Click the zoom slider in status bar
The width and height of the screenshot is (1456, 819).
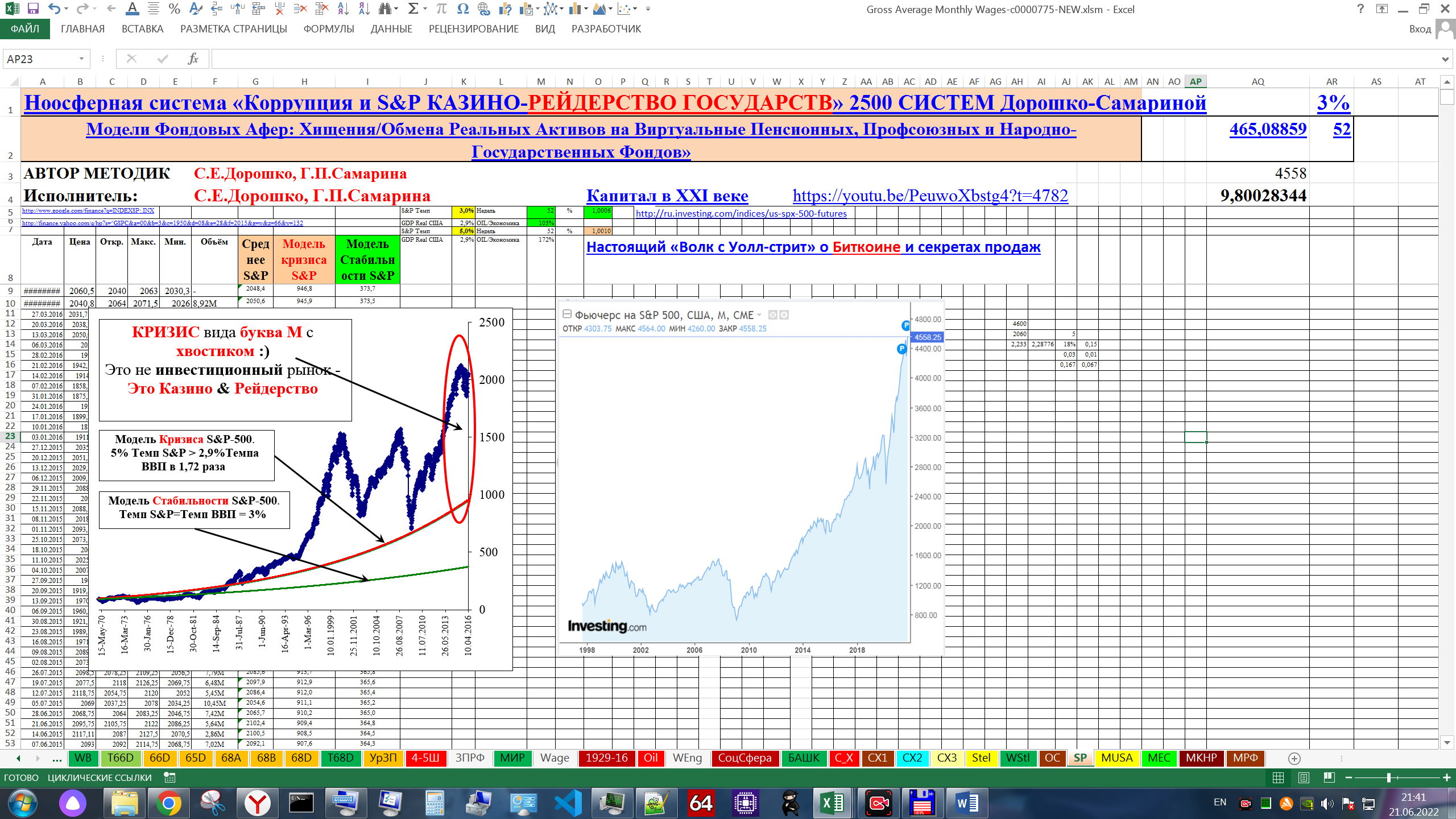[1388, 777]
